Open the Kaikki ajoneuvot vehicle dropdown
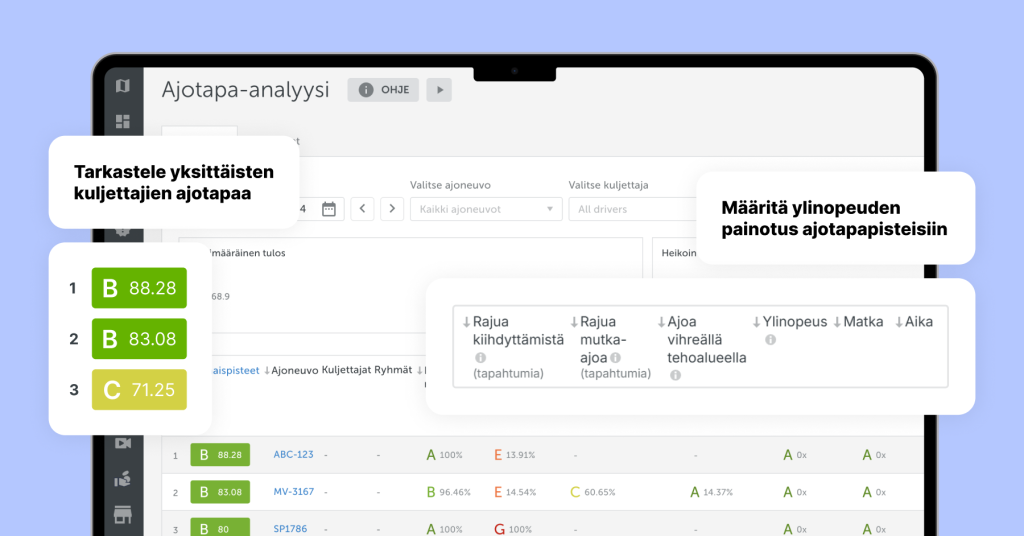1024x536 pixels. click(x=486, y=209)
